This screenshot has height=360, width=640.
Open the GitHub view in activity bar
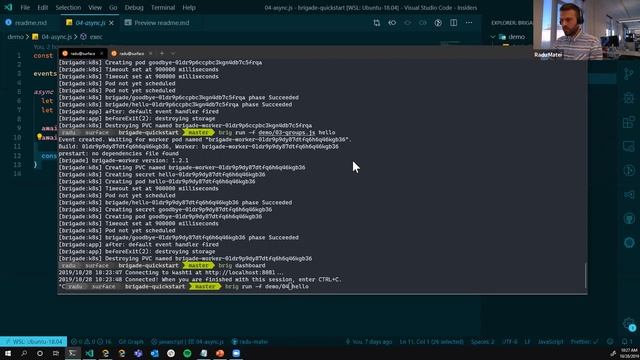pos(629,218)
